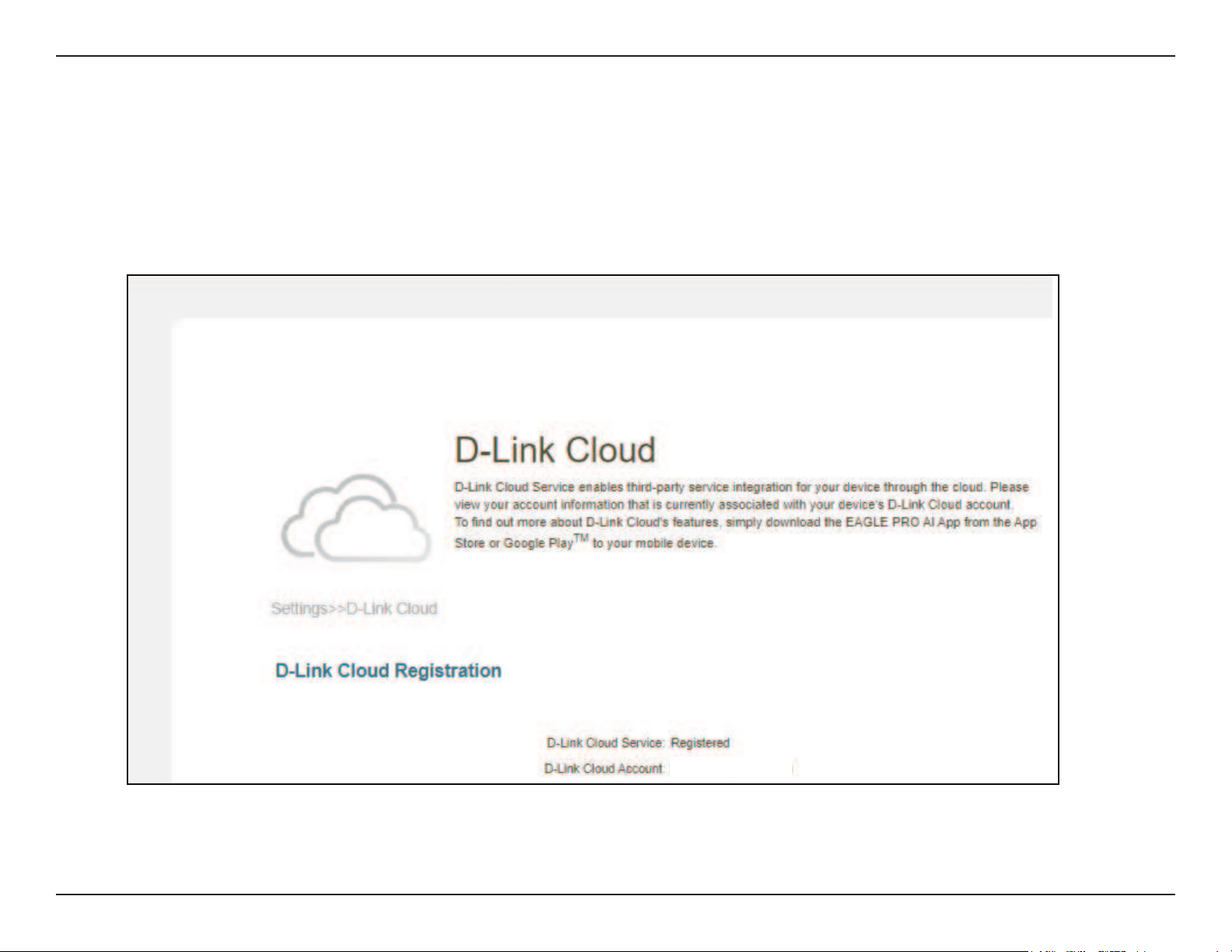Image resolution: width=1232 pixels, height=952 pixels.
Task: Click the D-Link Cloud Account label
Action: [x=604, y=769]
